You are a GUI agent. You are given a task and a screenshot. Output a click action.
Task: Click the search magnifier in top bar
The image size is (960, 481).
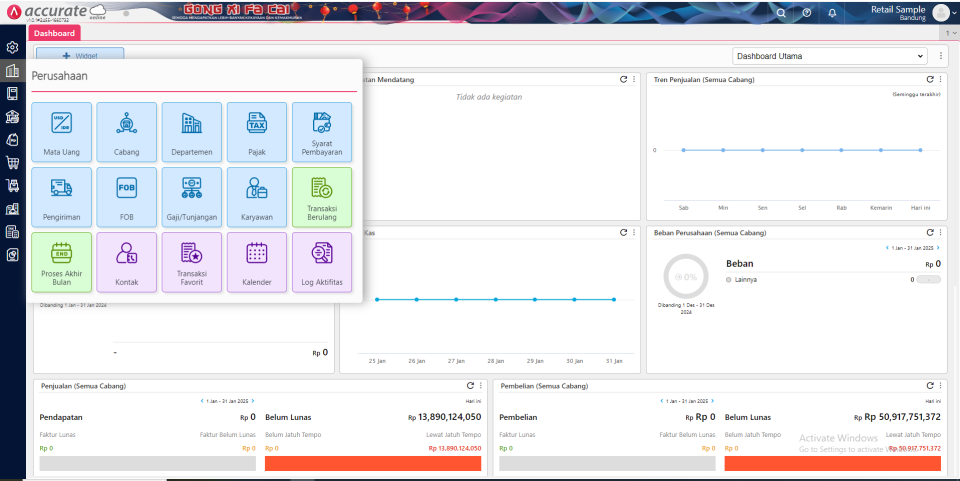coord(781,13)
